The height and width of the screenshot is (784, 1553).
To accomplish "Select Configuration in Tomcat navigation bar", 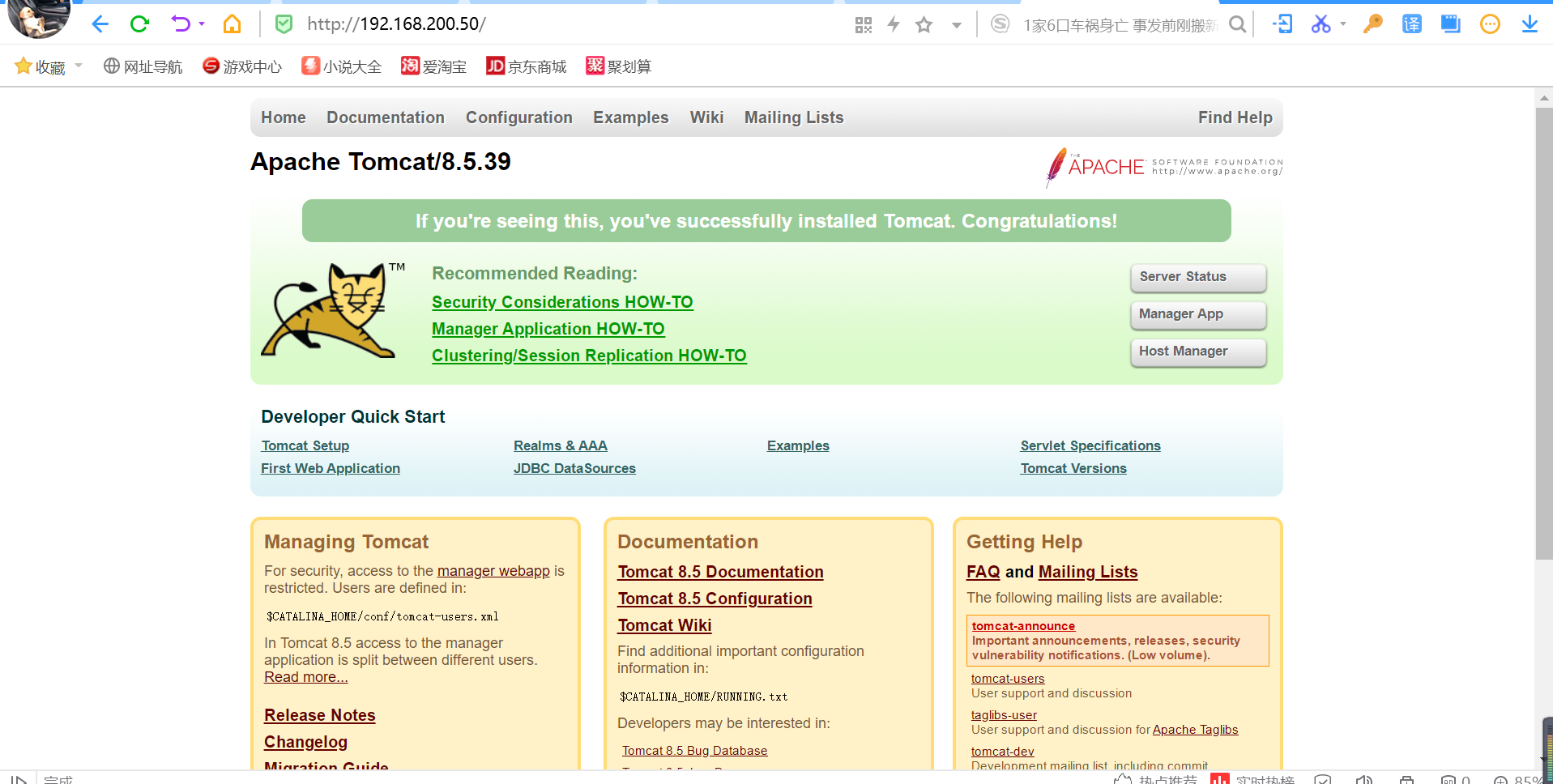I will pyautogui.click(x=519, y=117).
